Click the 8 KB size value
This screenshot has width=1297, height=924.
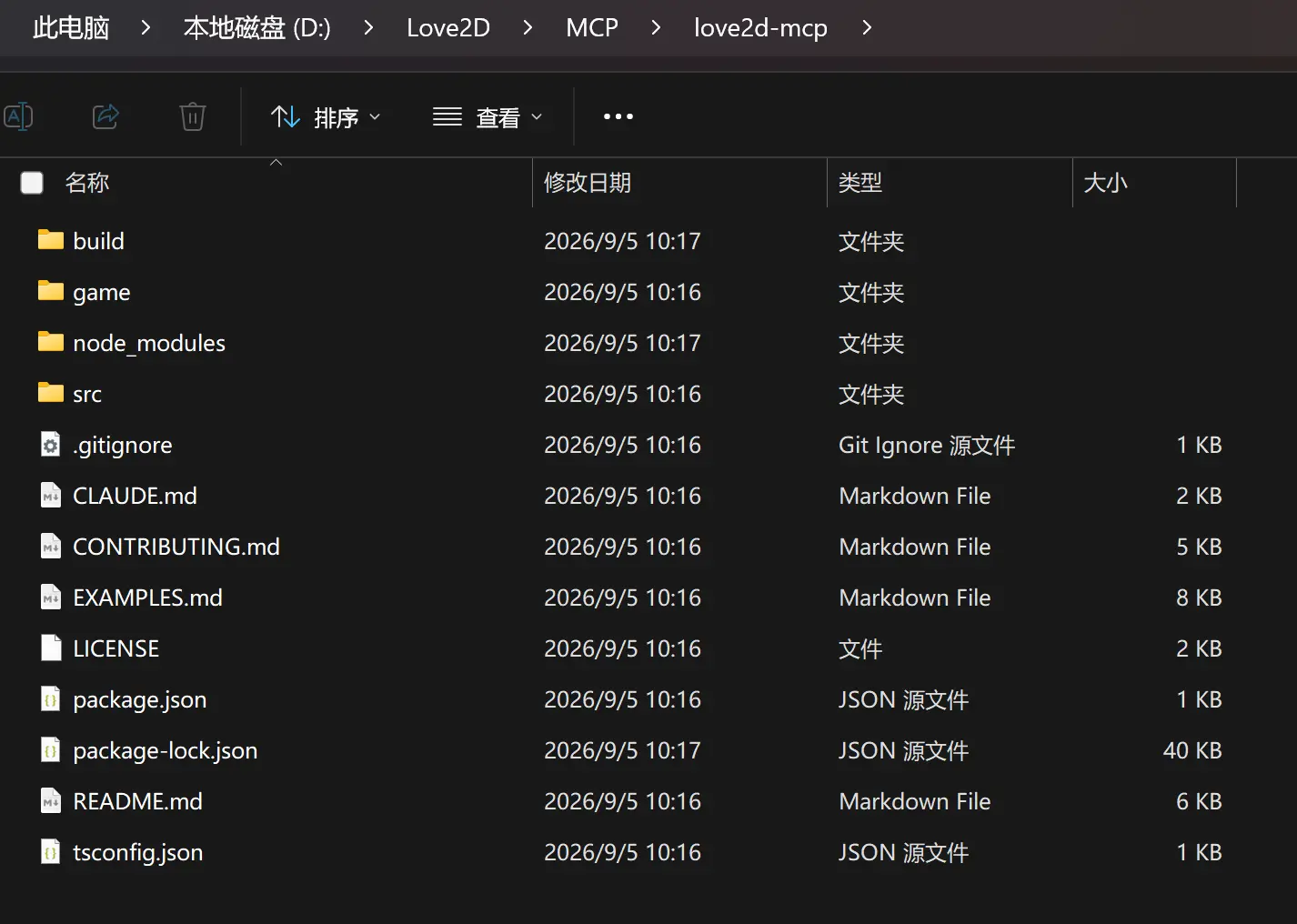(x=1199, y=598)
